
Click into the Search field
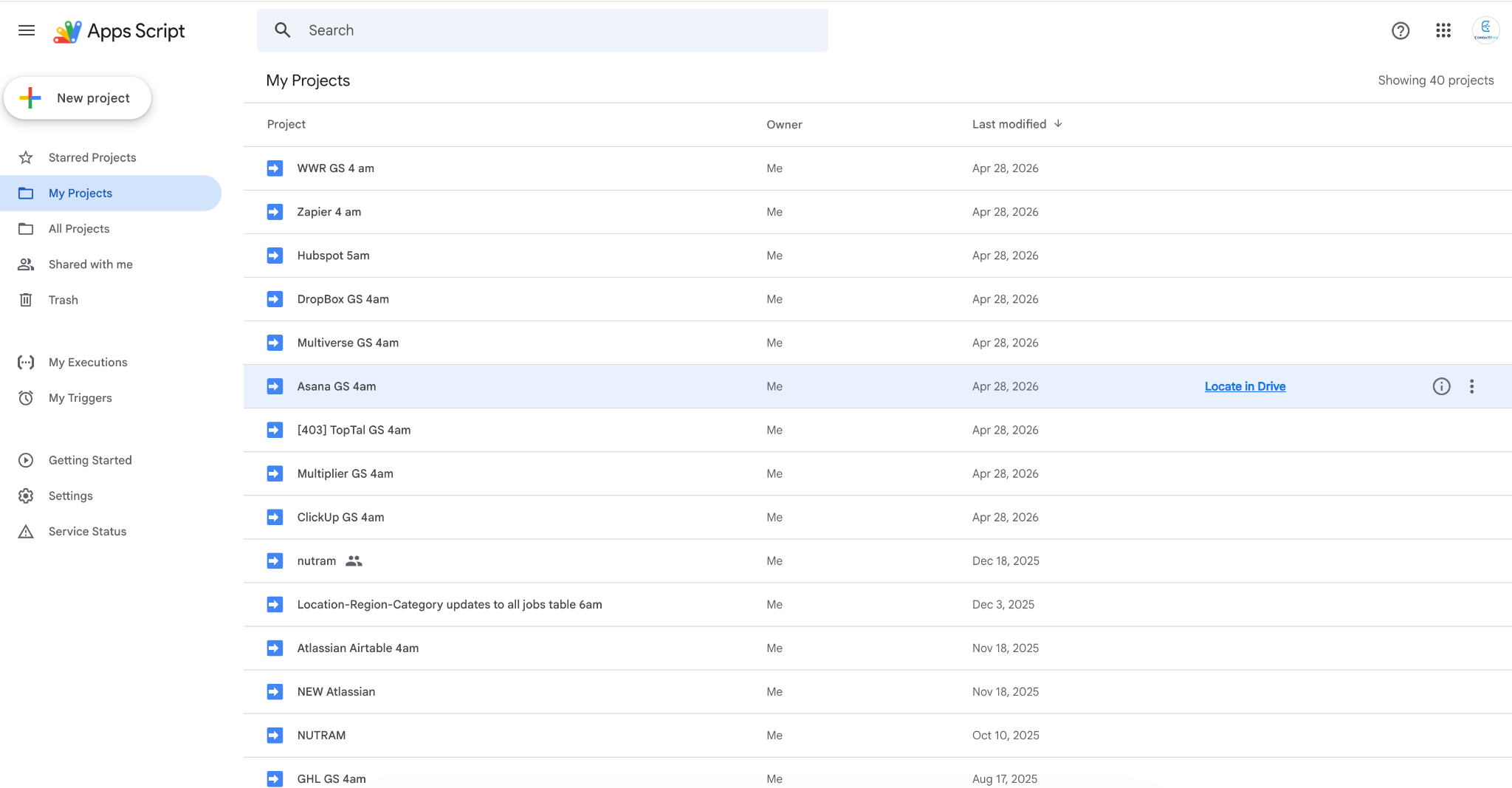click(543, 30)
